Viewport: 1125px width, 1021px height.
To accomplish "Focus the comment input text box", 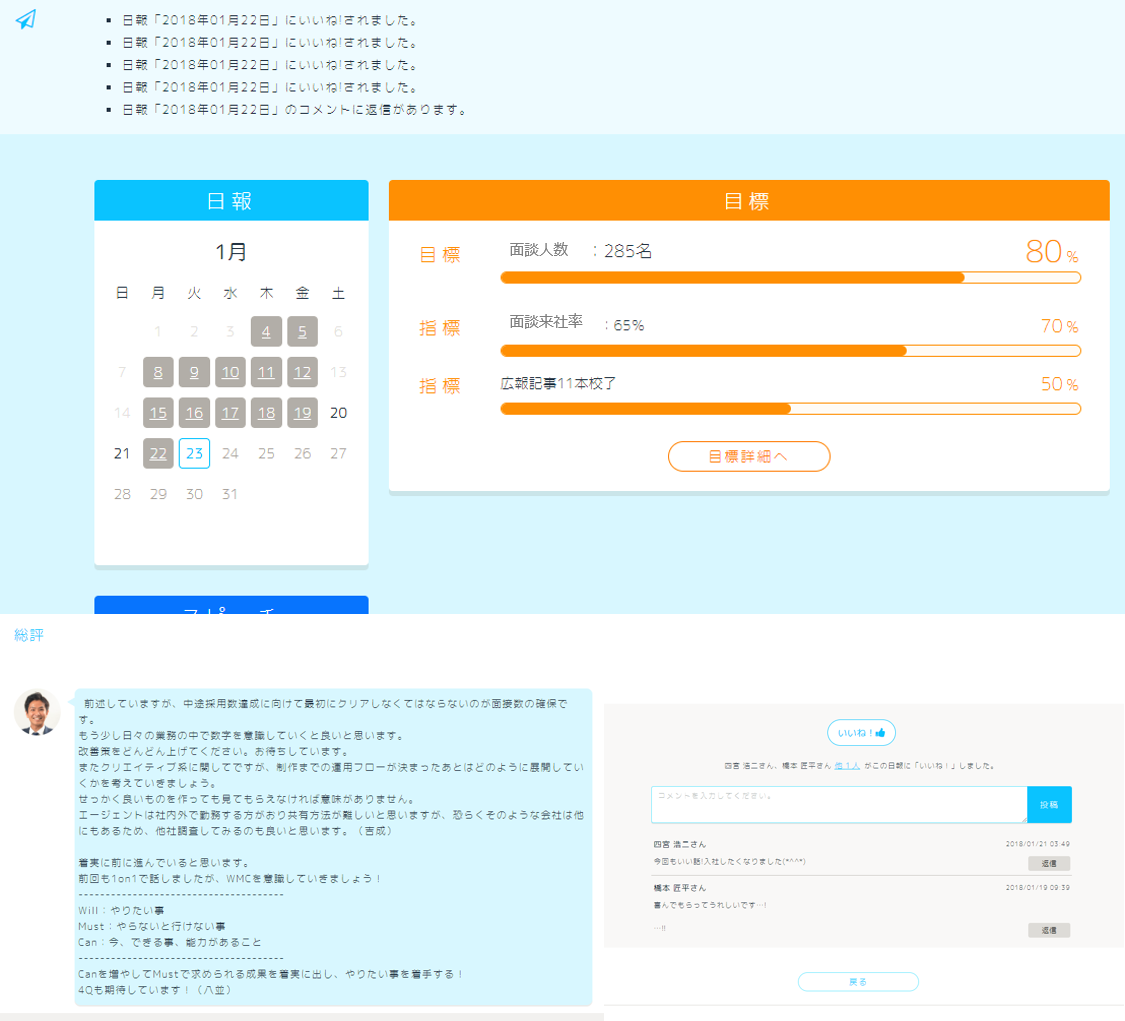I will pyautogui.click(x=839, y=804).
